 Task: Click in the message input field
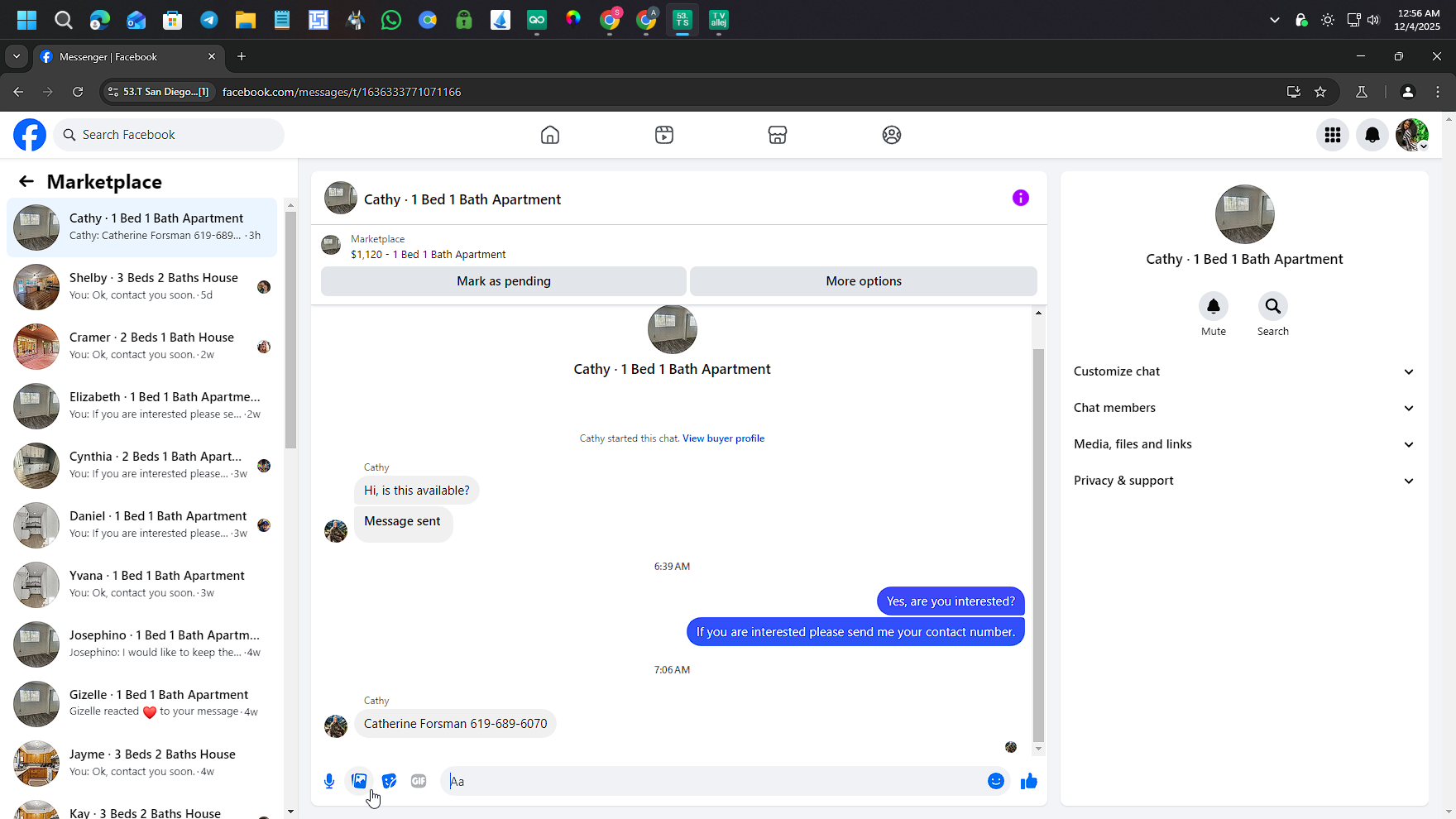click(711, 781)
